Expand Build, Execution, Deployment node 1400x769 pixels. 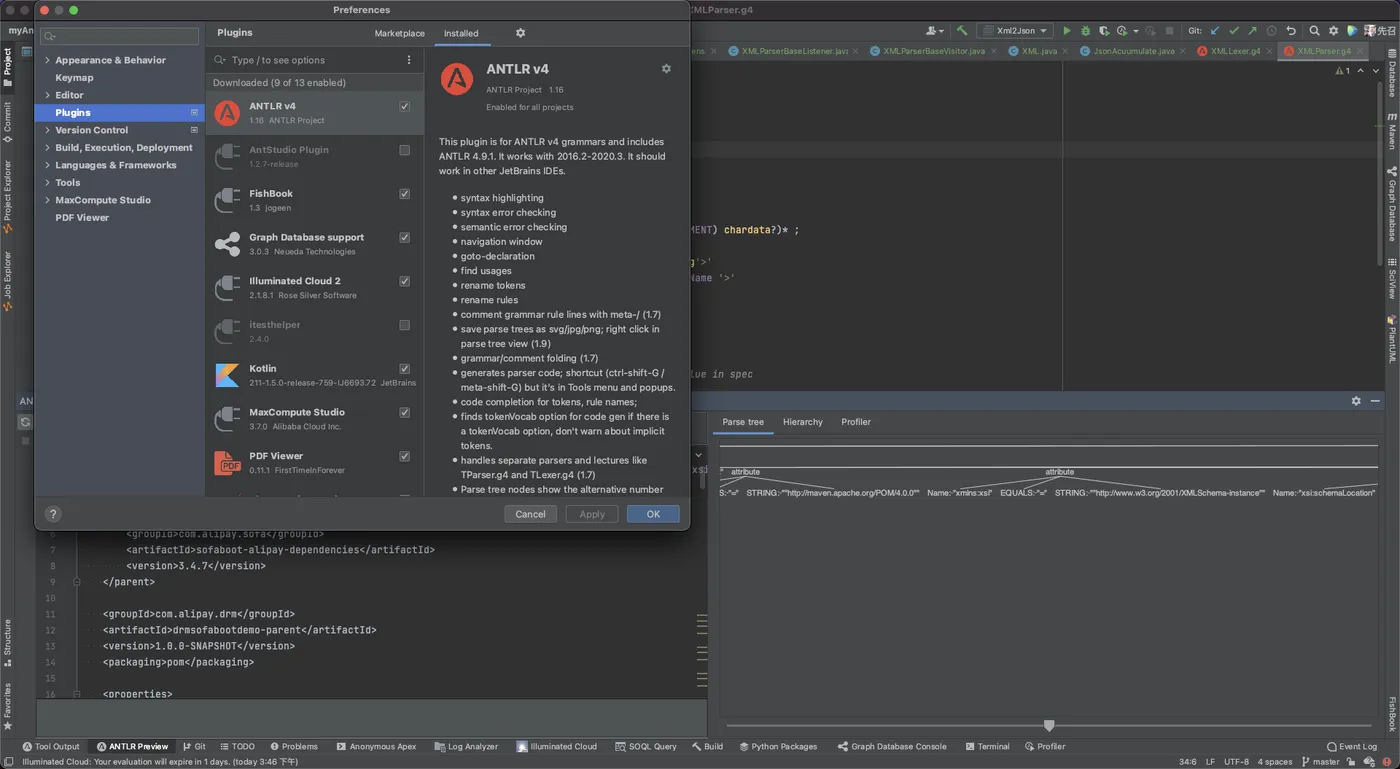pyautogui.click(x=46, y=148)
